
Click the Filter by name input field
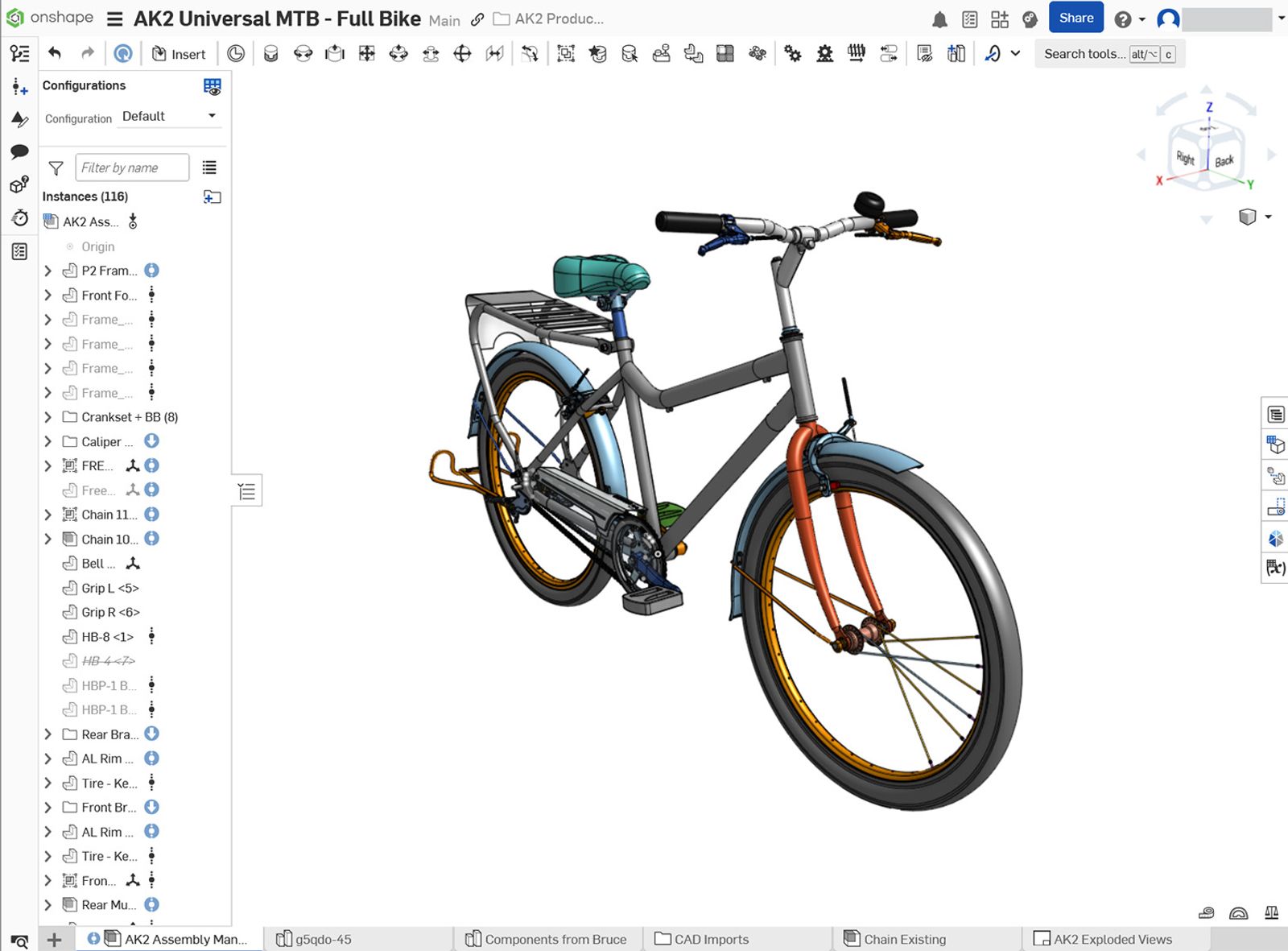click(131, 167)
